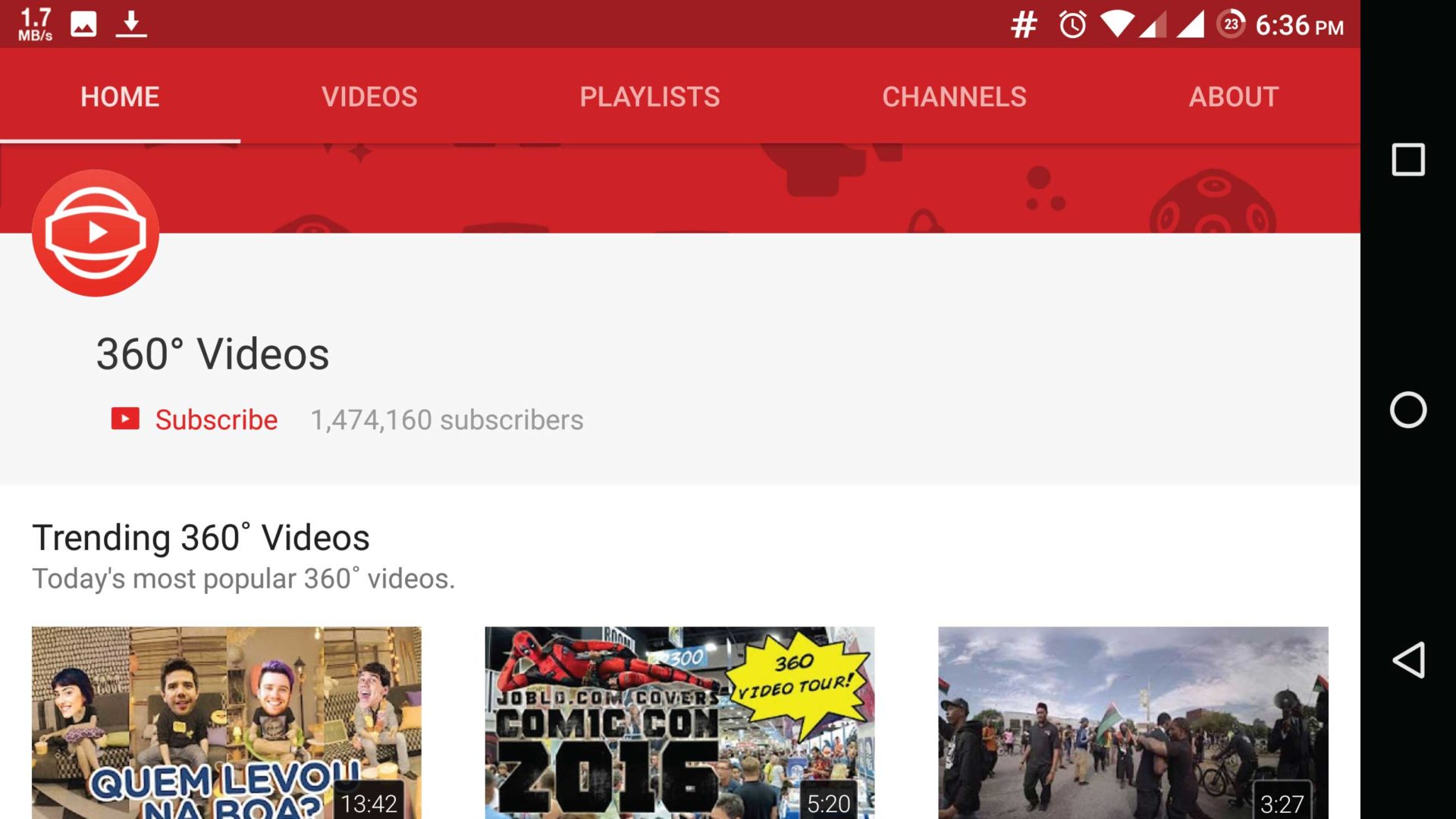Viewport: 1456px width, 819px height.
Task: Play the Comic Con 2016 video tour
Action: (679, 722)
